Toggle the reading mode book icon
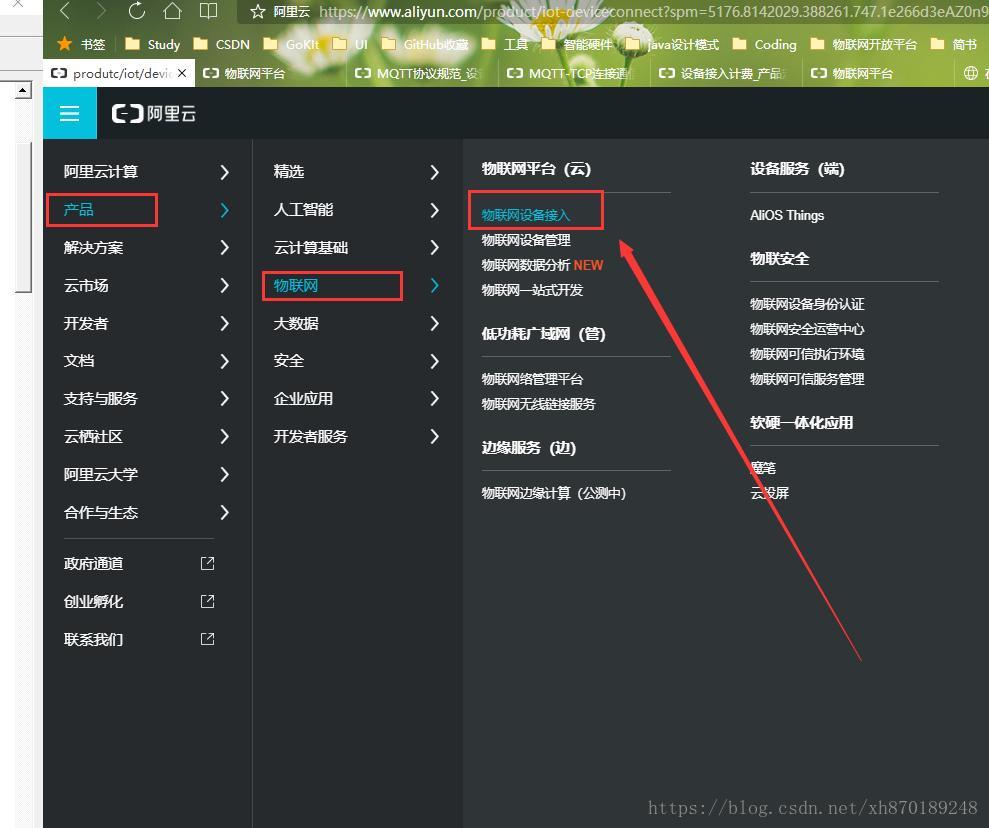This screenshot has width=989, height=828. (x=208, y=11)
